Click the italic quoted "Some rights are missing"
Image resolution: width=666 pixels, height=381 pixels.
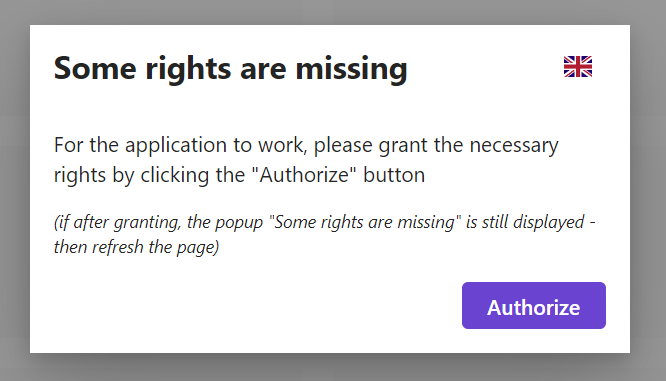point(366,222)
